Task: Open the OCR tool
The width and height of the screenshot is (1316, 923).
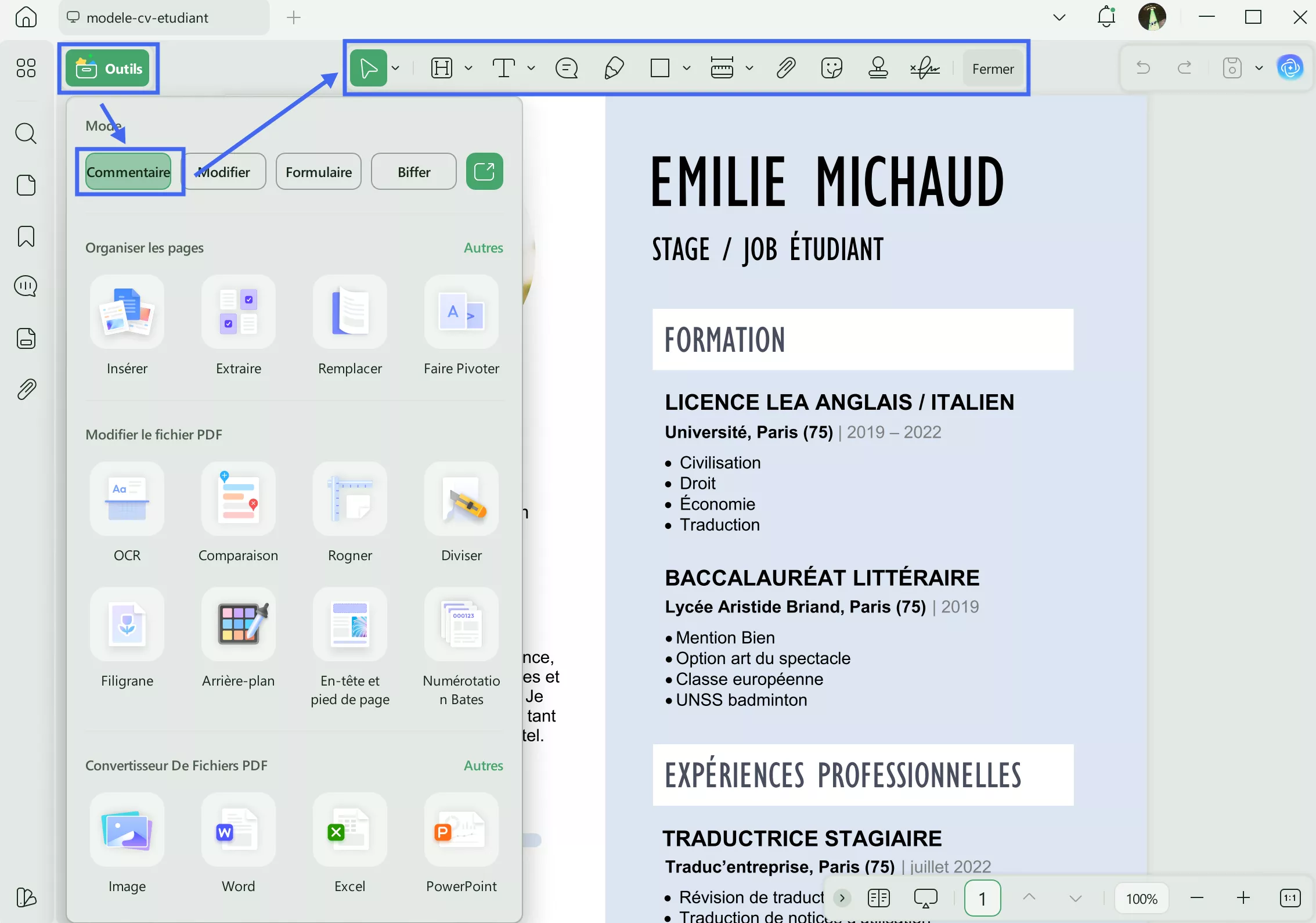Action: tap(127, 499)
